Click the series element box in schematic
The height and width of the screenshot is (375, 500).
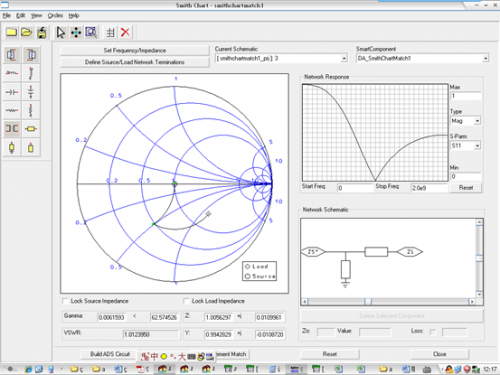point(376,252)
